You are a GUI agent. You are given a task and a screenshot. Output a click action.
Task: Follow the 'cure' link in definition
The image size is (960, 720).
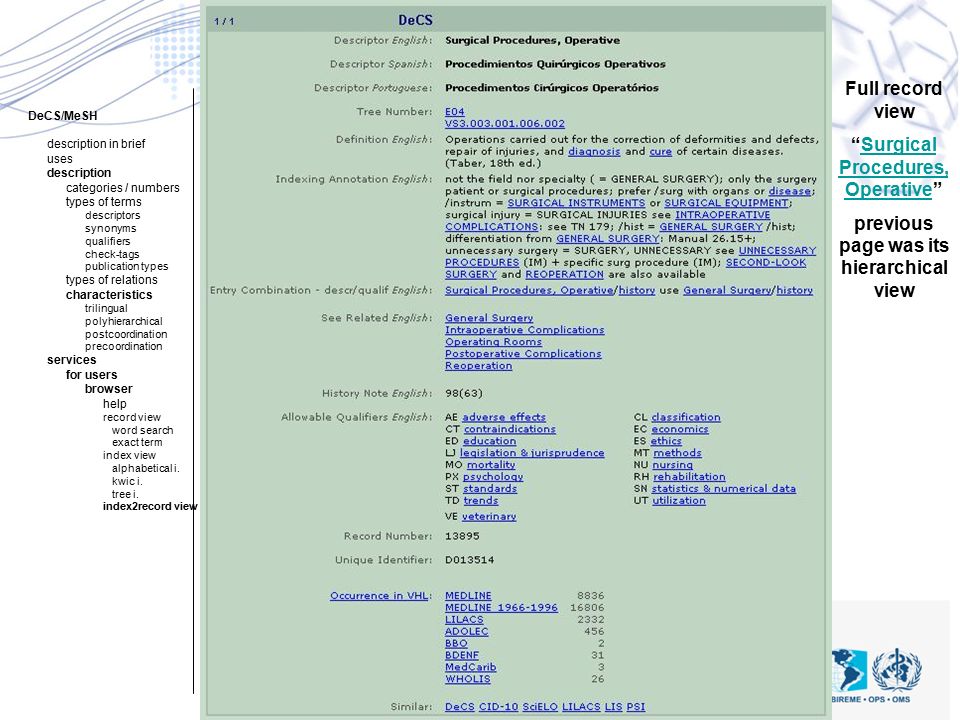pyautogui.click(x=660, y=151)
